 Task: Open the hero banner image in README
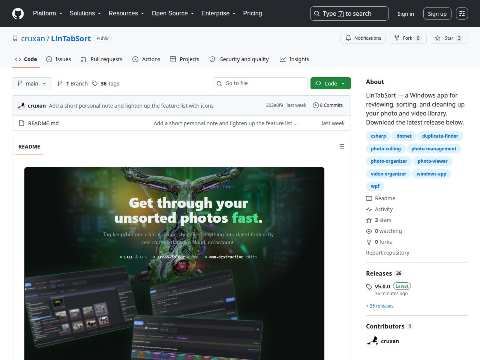[x=174, y=263]
